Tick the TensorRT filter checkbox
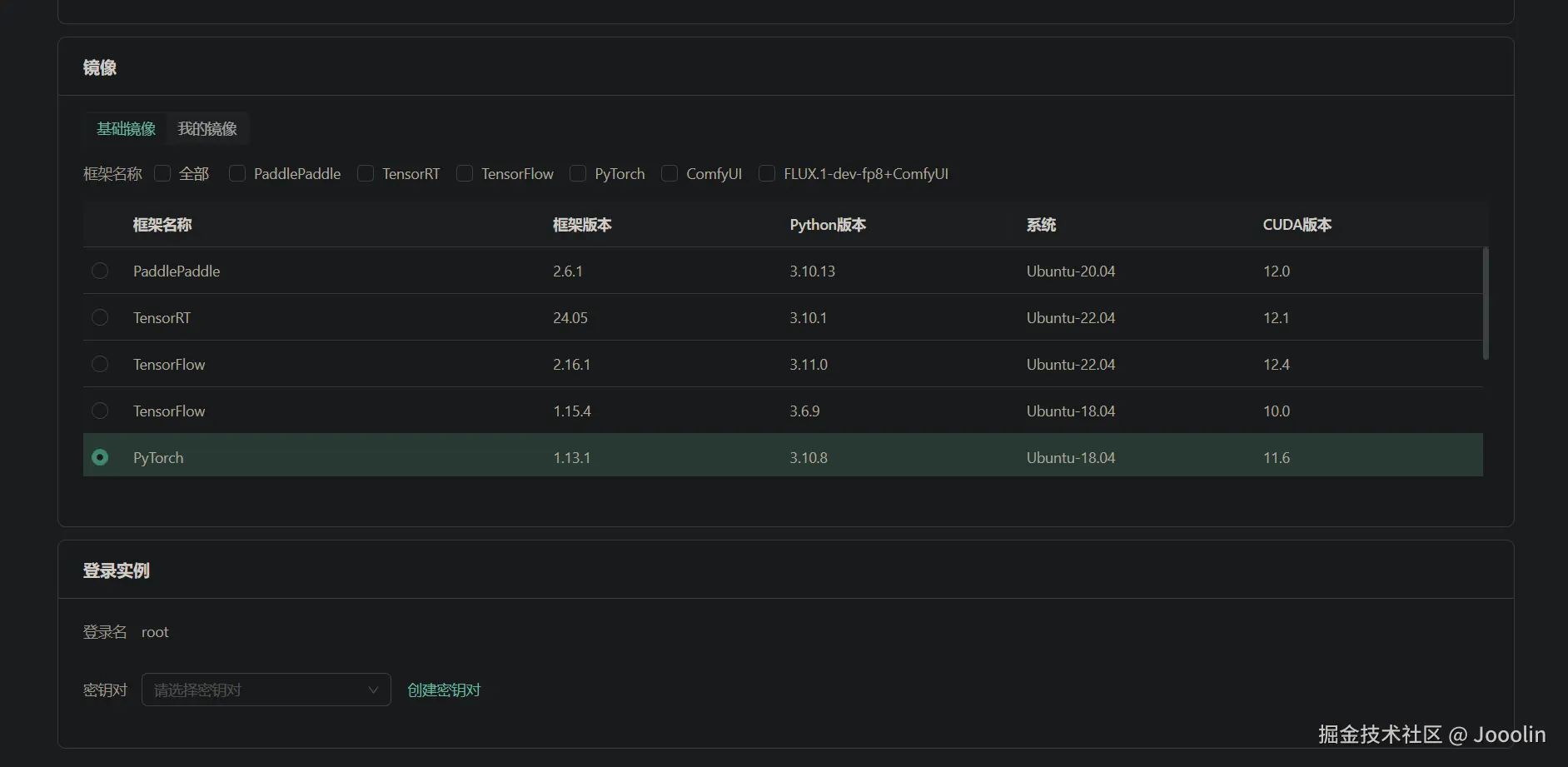The width and height of the screenshot is (1568, 767). pyautogui.click(x=366, y=173)
